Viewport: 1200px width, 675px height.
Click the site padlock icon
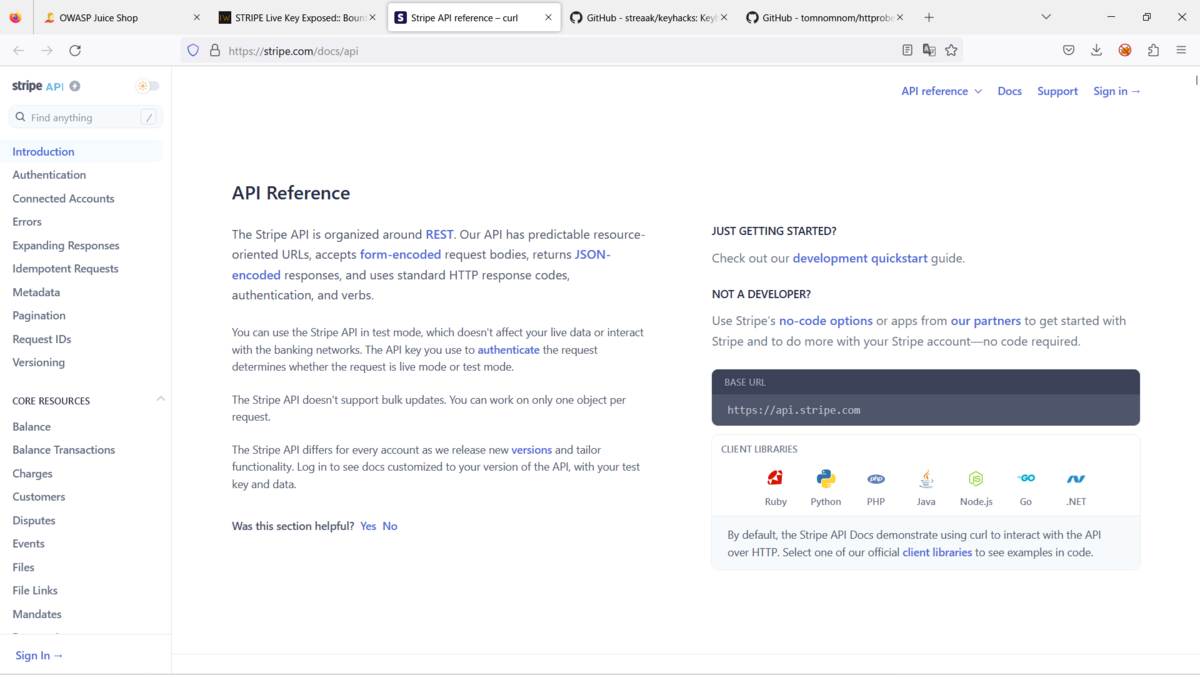coord(214,50)
